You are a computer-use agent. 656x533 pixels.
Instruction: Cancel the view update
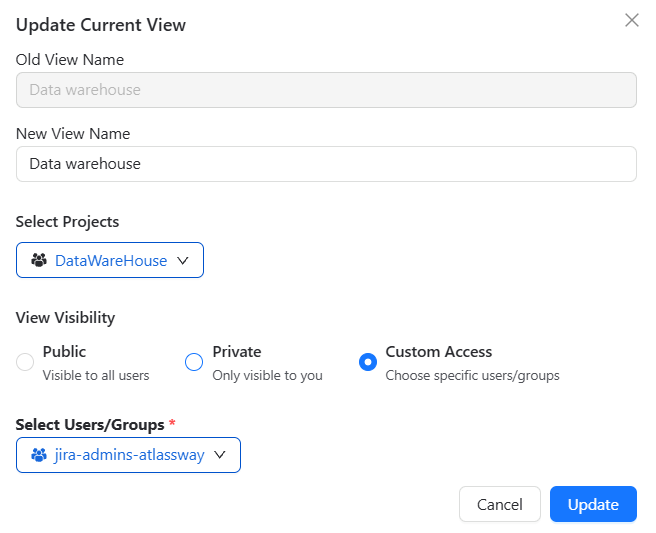click(500, 504)
